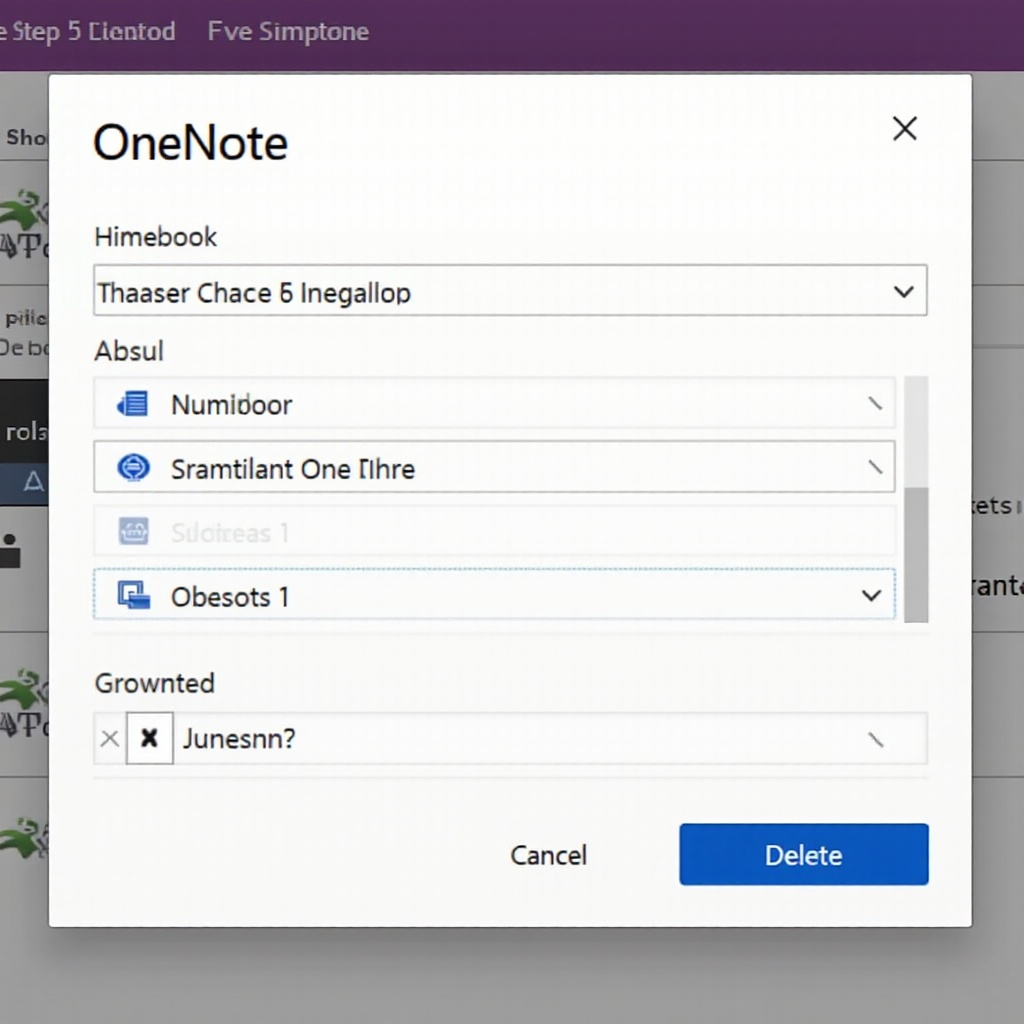Click the list's vertical scrollbar thumb

tap(916, 554)
